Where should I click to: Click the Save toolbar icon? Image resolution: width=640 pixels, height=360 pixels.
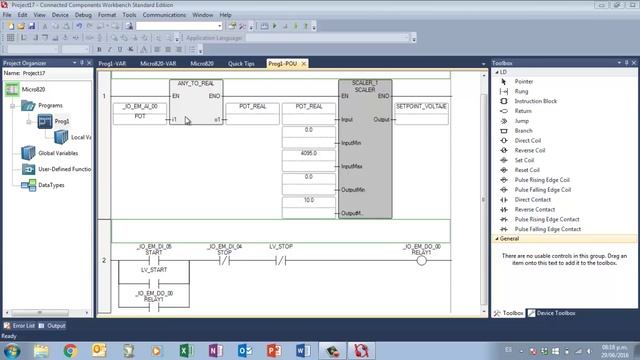(x=31, y=26)
